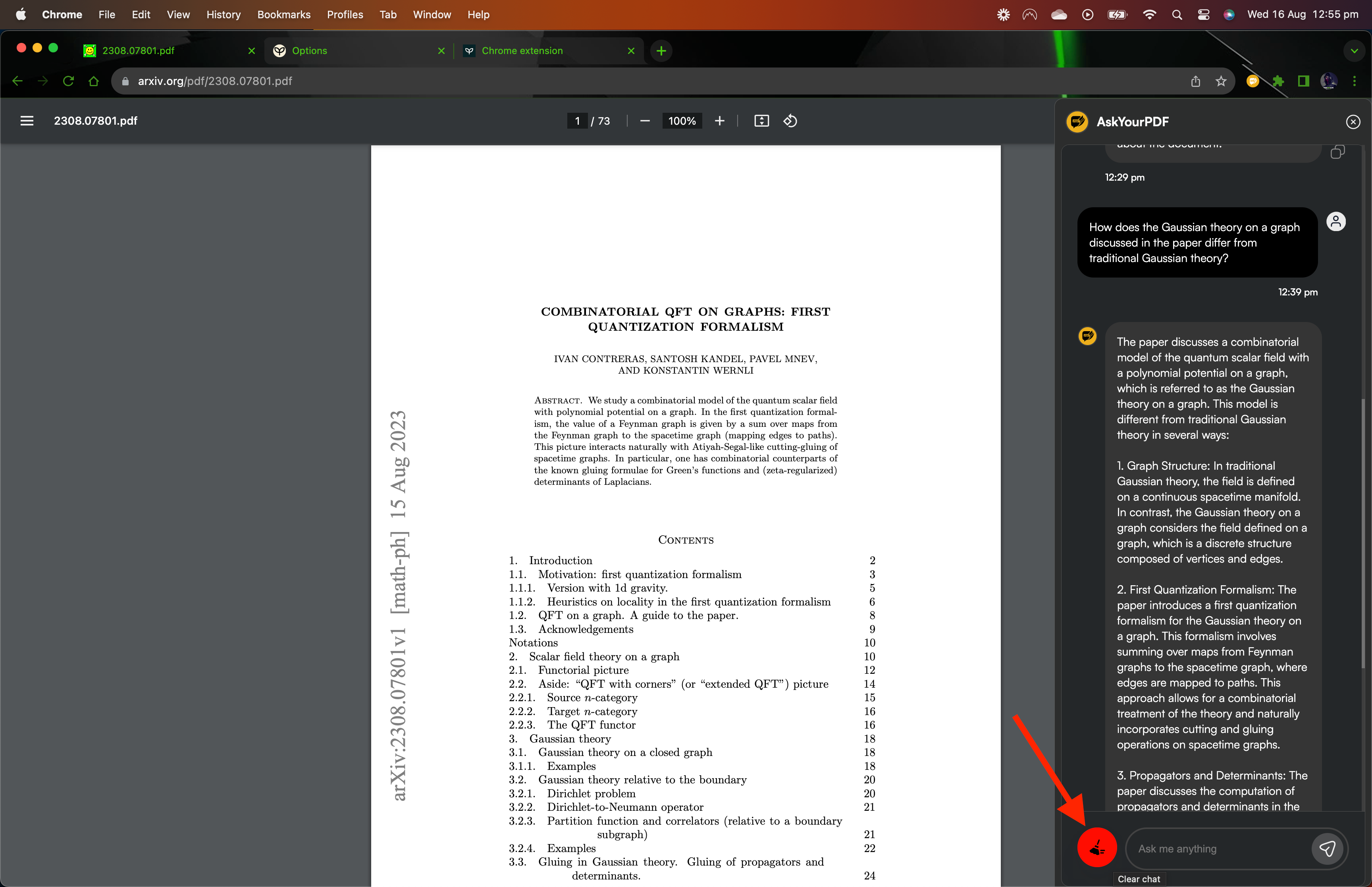Rotate PDF counterclockwise using toolbar icon
This screenshot has height=887, width=1372.
click(790, 121)
